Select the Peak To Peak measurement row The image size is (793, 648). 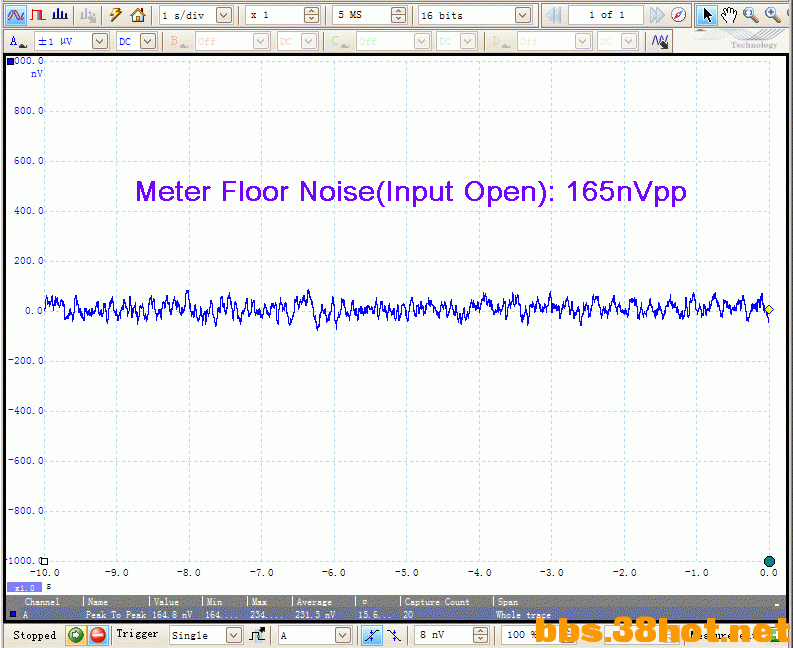point(396,615)
